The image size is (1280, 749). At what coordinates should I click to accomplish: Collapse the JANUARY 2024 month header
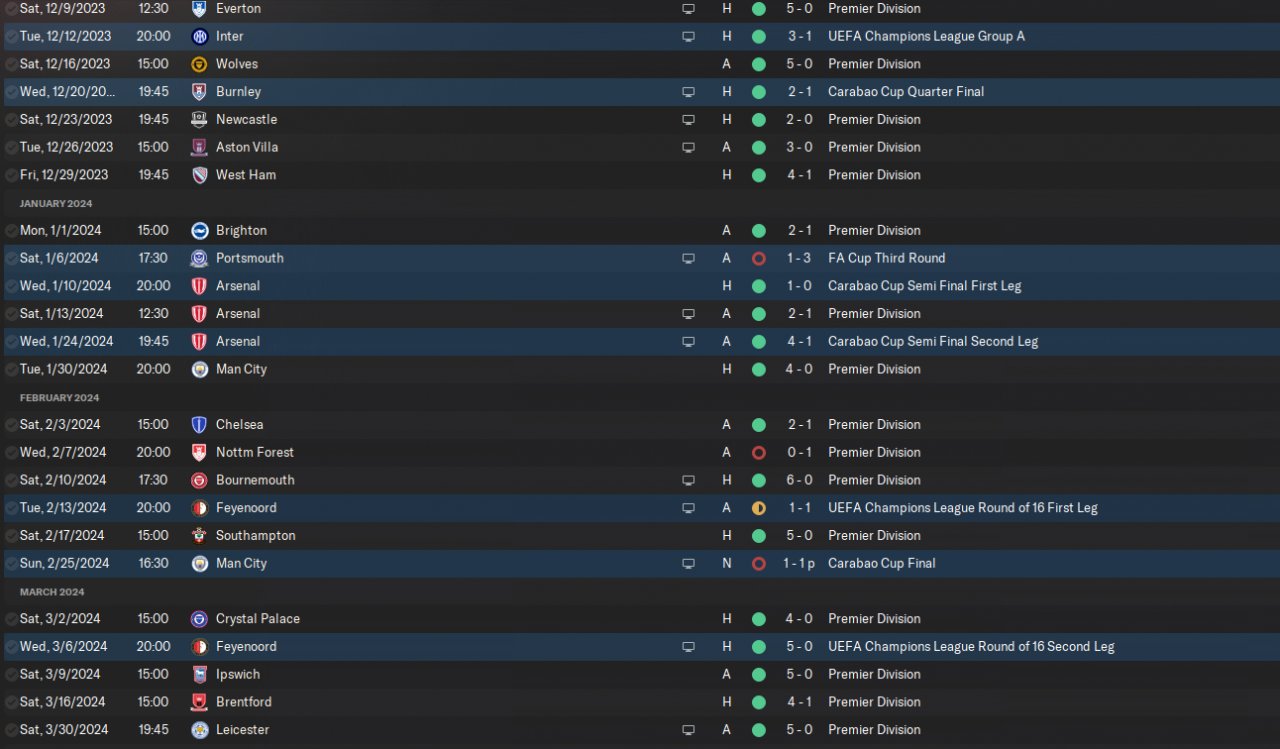point(56,203)
